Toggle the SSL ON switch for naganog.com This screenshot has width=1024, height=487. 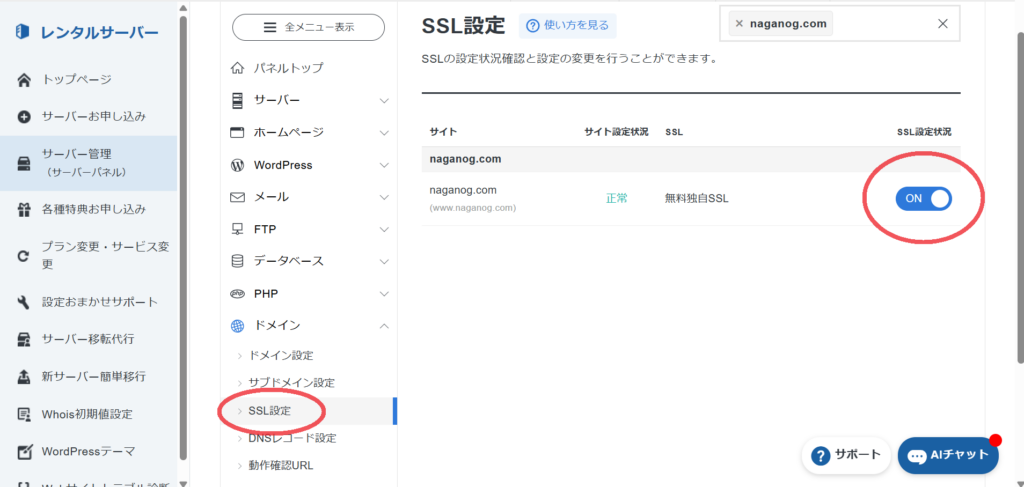point(923,198)
